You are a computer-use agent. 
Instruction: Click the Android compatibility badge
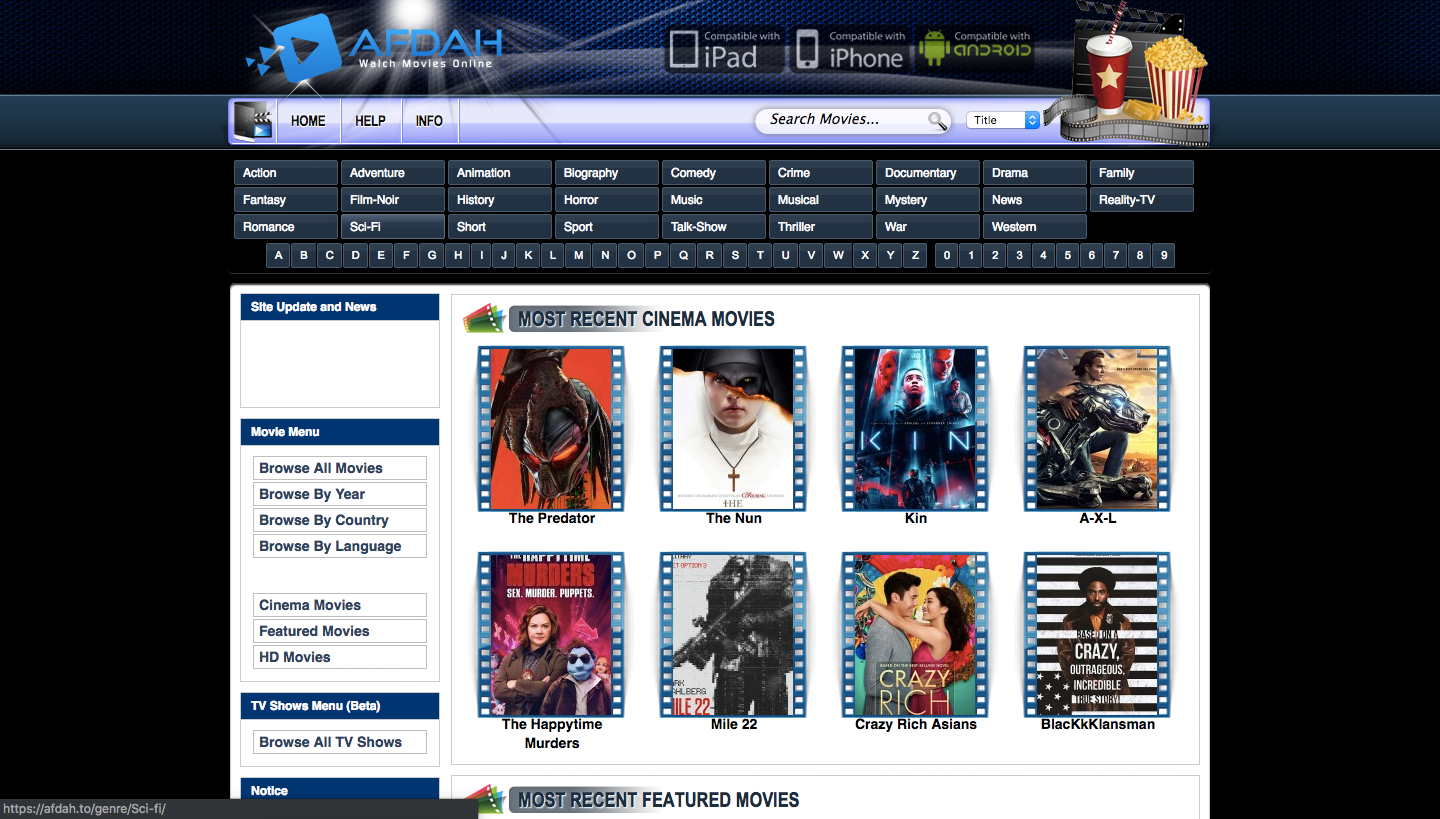(975, 49)
